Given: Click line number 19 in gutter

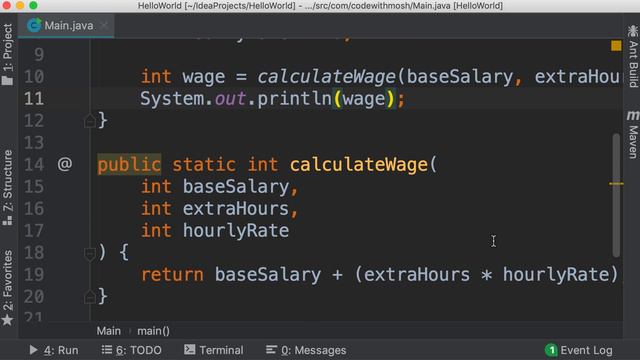Looking at the screenshot, I should 34,275.
